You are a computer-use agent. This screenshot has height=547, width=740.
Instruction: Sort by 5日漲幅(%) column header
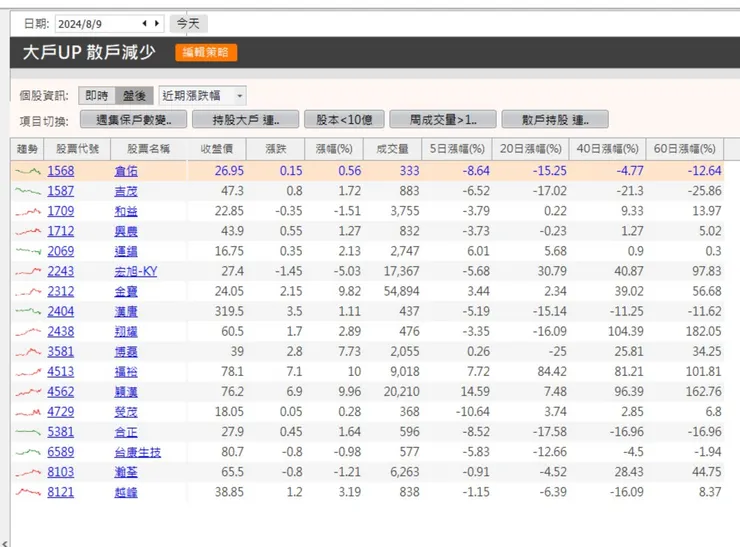point(457,149)
